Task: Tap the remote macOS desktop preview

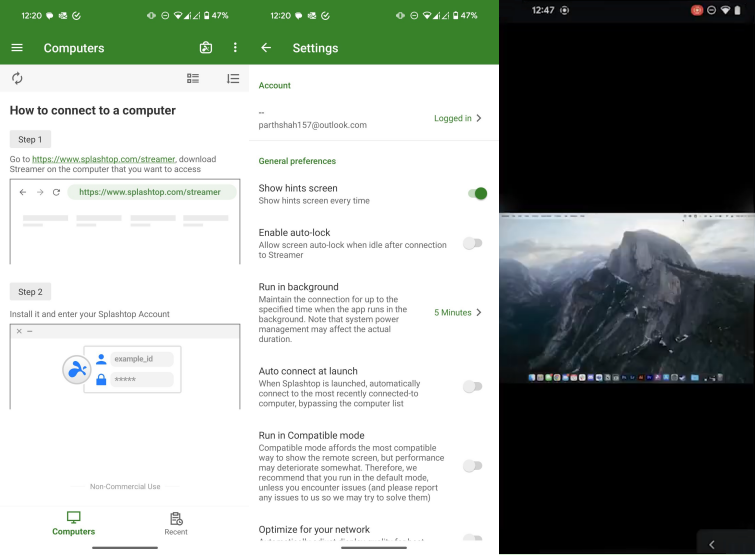Action: 626,297
